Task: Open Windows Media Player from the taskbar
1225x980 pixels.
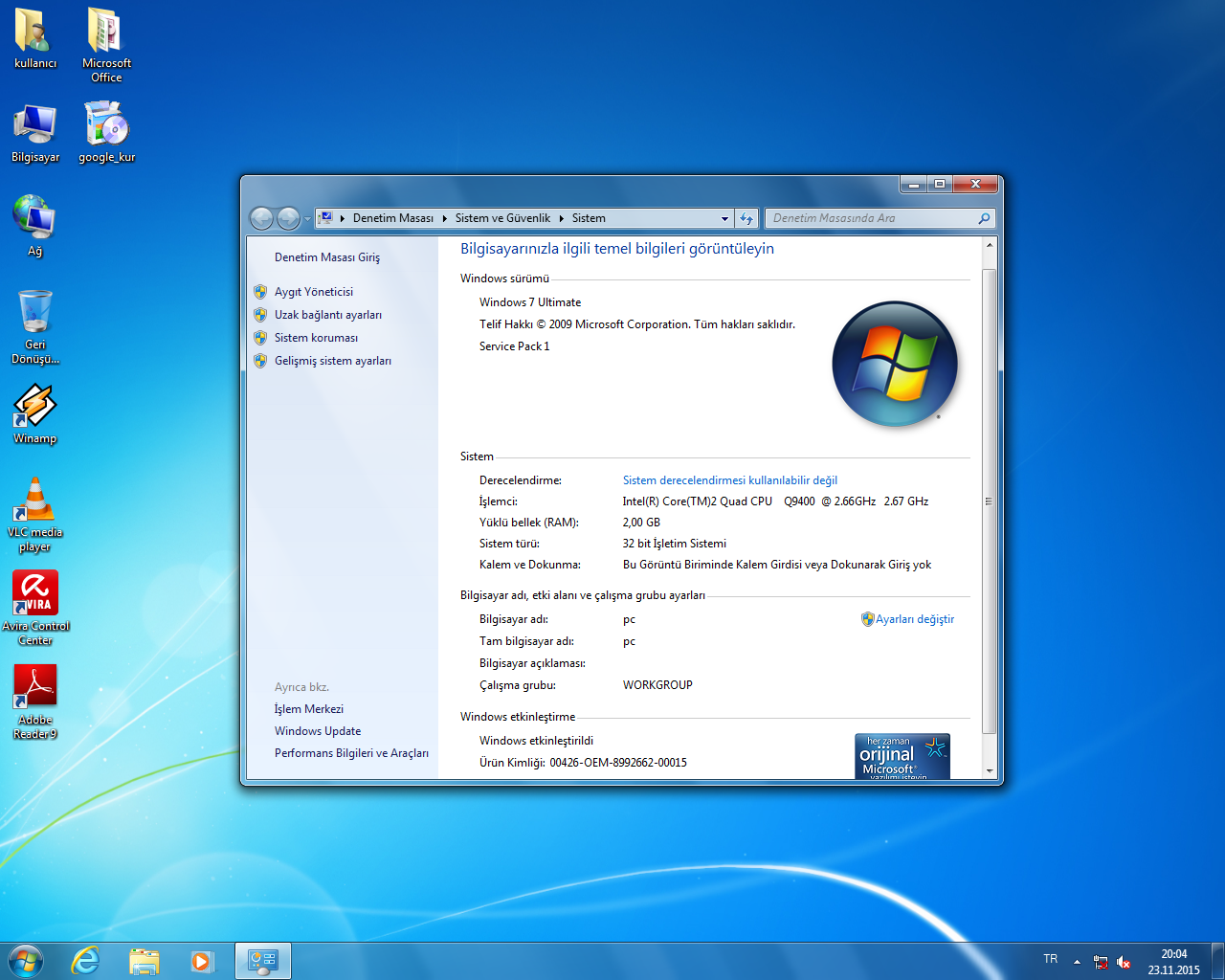Action: coord(202,961)
